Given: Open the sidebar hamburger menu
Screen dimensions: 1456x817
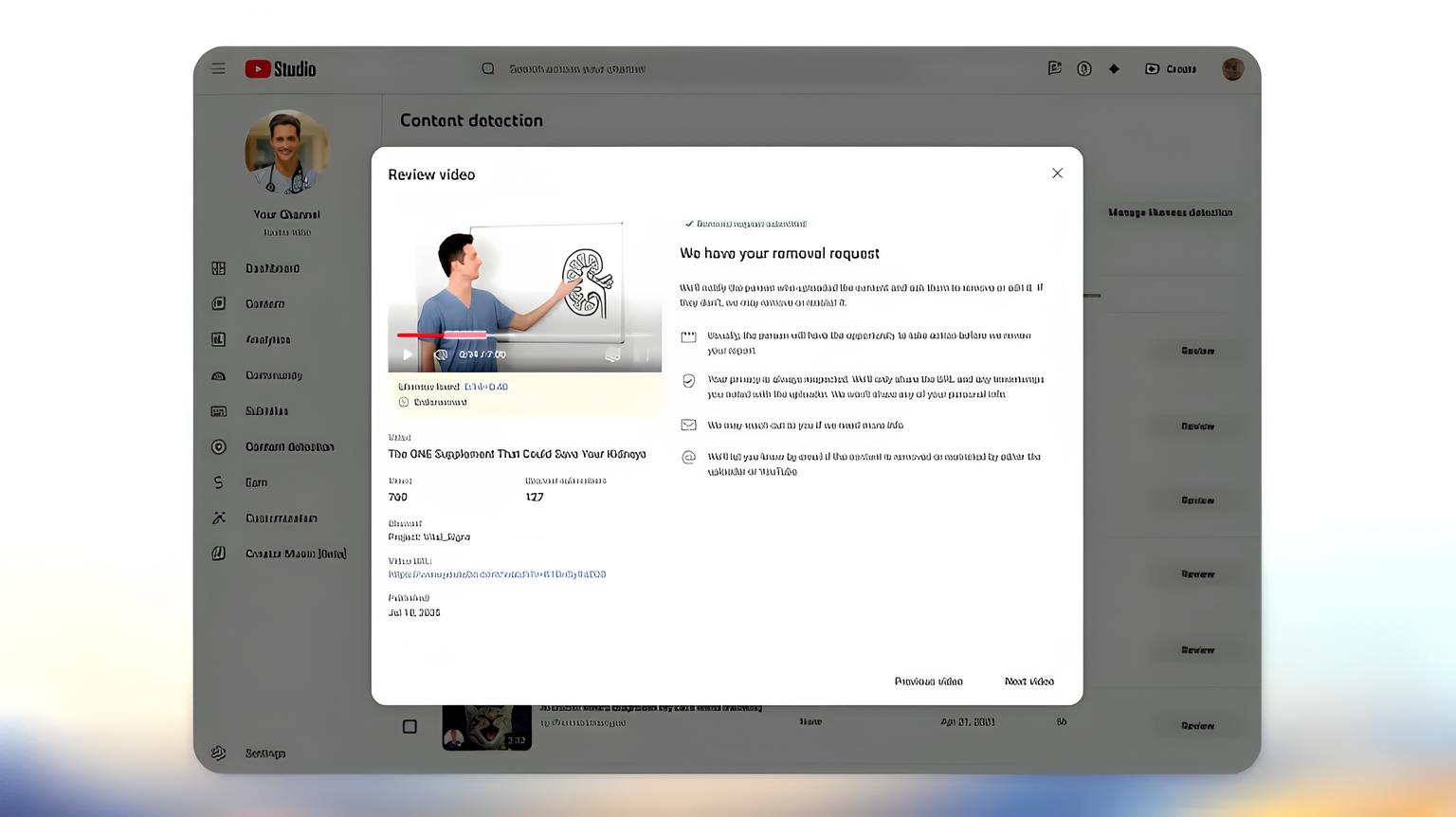Looking at the screenshot, I should [217, 68].
